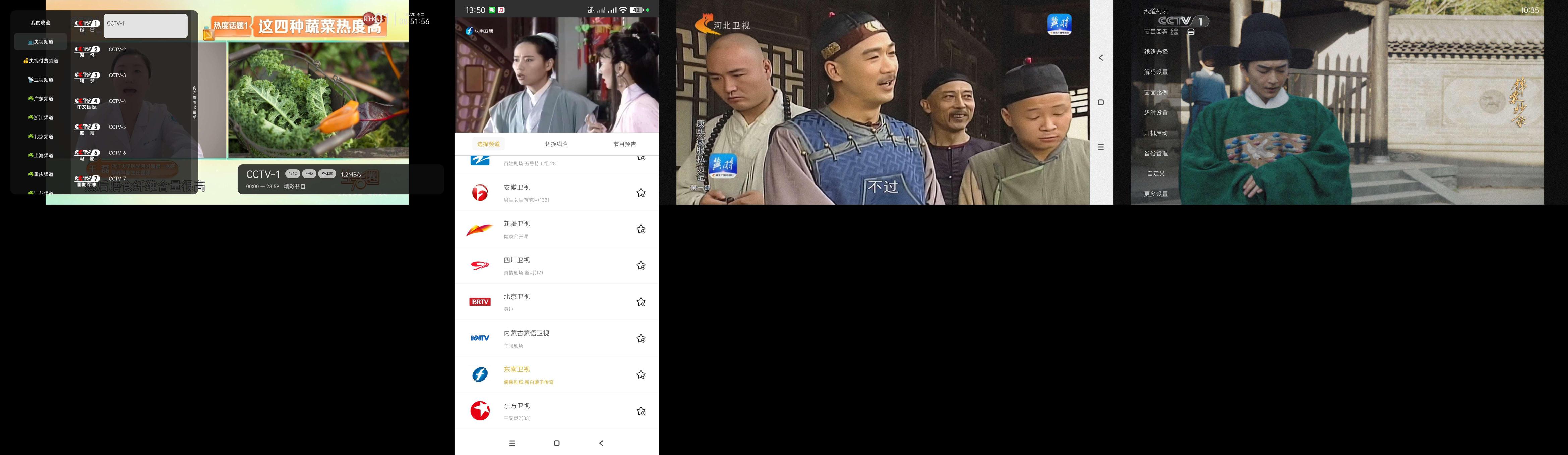
Task: Select the CCTV-2 财经 channel logo
Action: coord(86,52)
